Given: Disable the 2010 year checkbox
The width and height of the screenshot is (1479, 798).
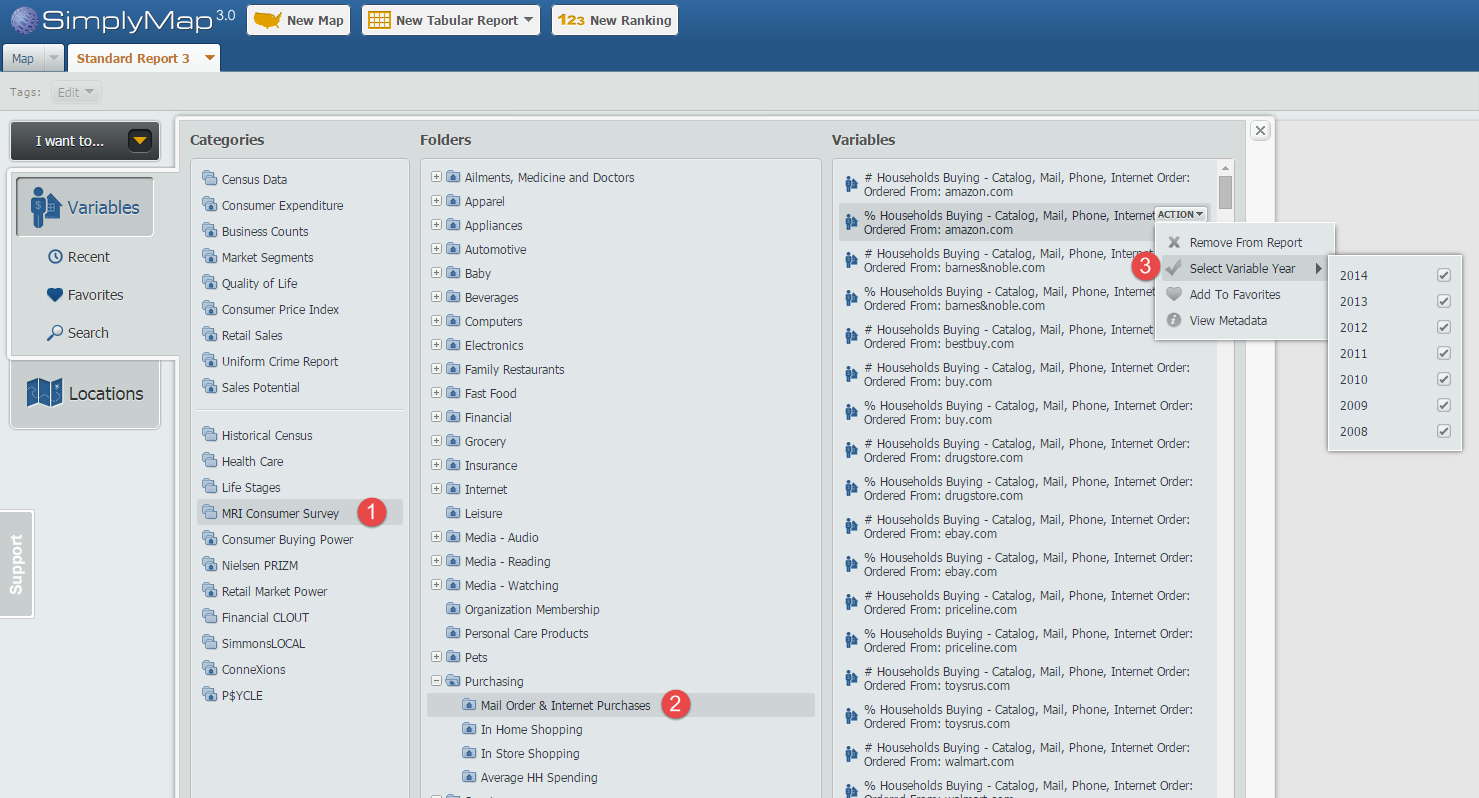Looking at the screenshot, I should click(1443, 379).
